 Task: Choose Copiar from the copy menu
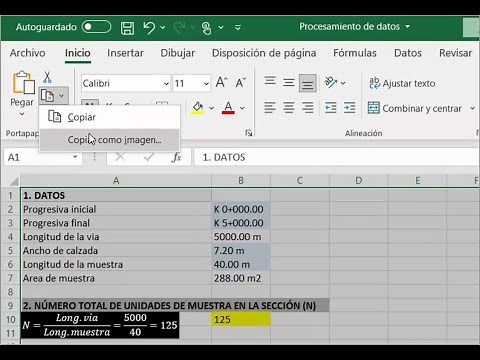coord(109,117)
